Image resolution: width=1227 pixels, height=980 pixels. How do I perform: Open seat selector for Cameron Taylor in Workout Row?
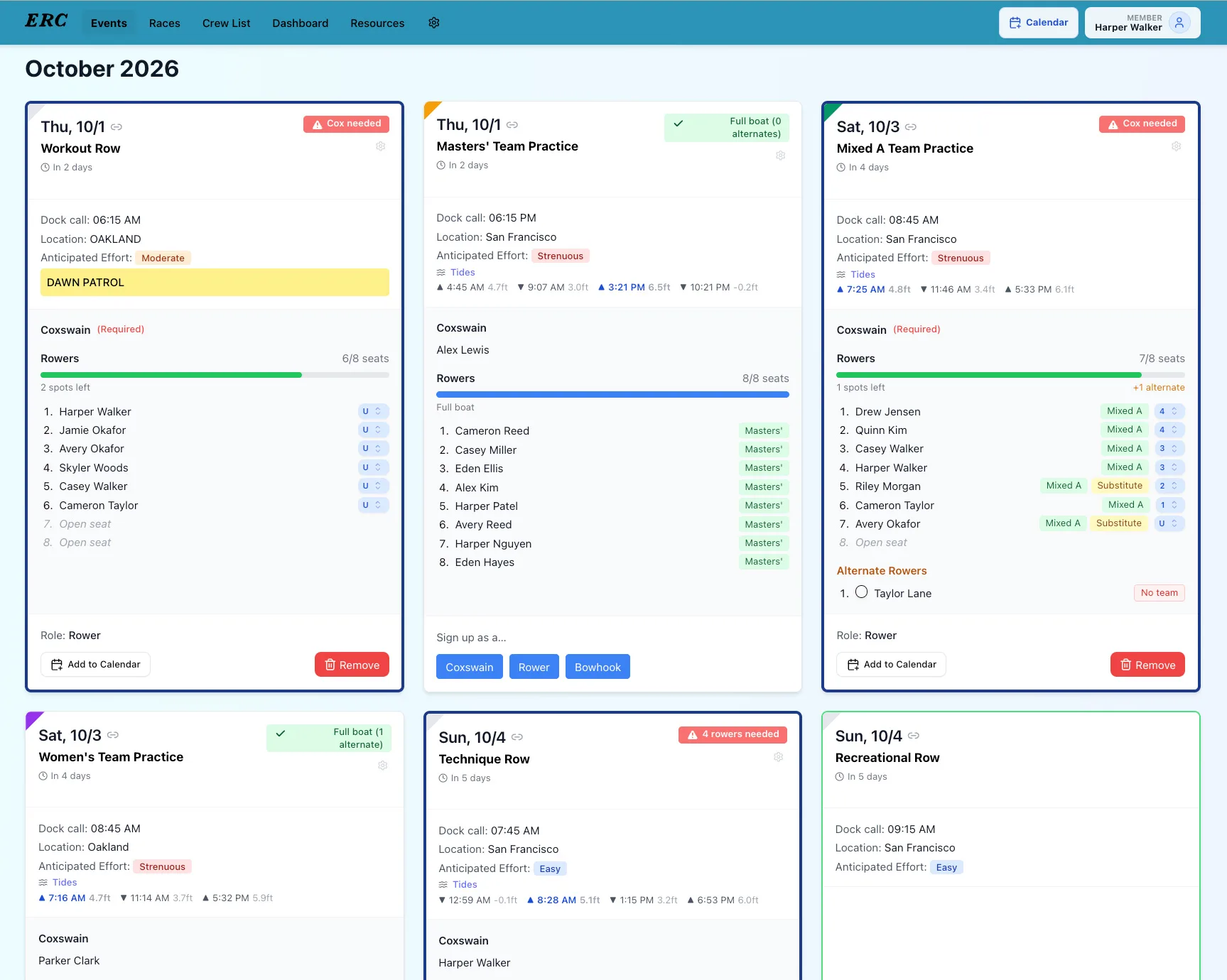pos(373,505)
